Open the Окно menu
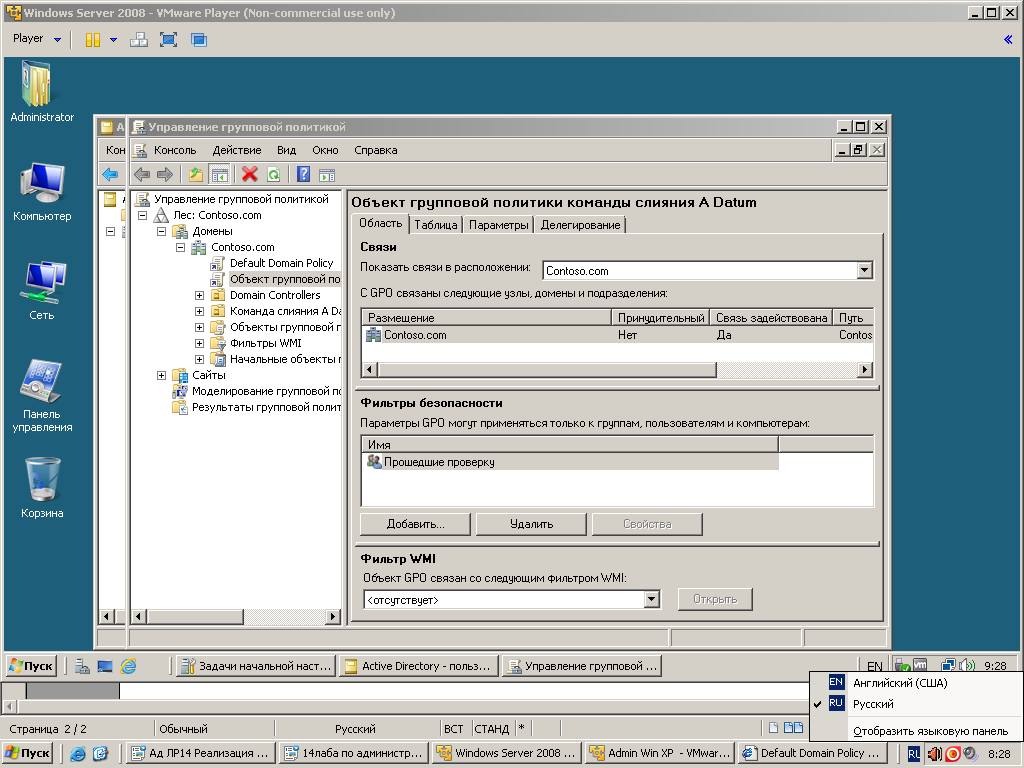The width and height of the screenshot is (1024, 768). pyautogui.click(x=325, y=150)
